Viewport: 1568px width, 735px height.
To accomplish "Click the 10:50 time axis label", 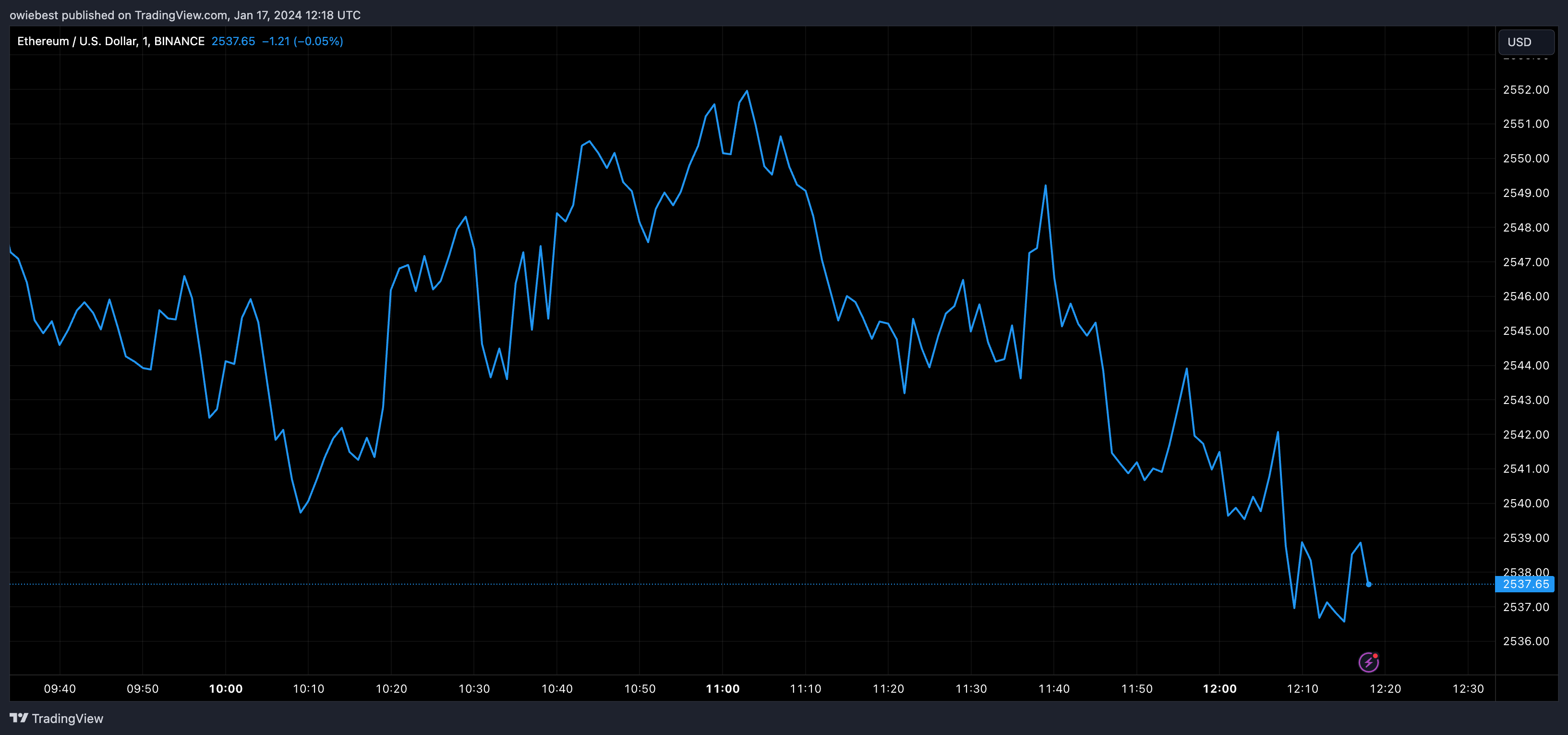I will [x=640, y=689].
